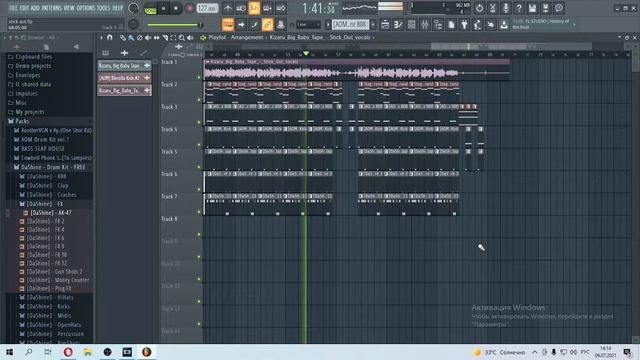Click the undo history power-like icon
640x360 pixels.
(x=479, y=8)
